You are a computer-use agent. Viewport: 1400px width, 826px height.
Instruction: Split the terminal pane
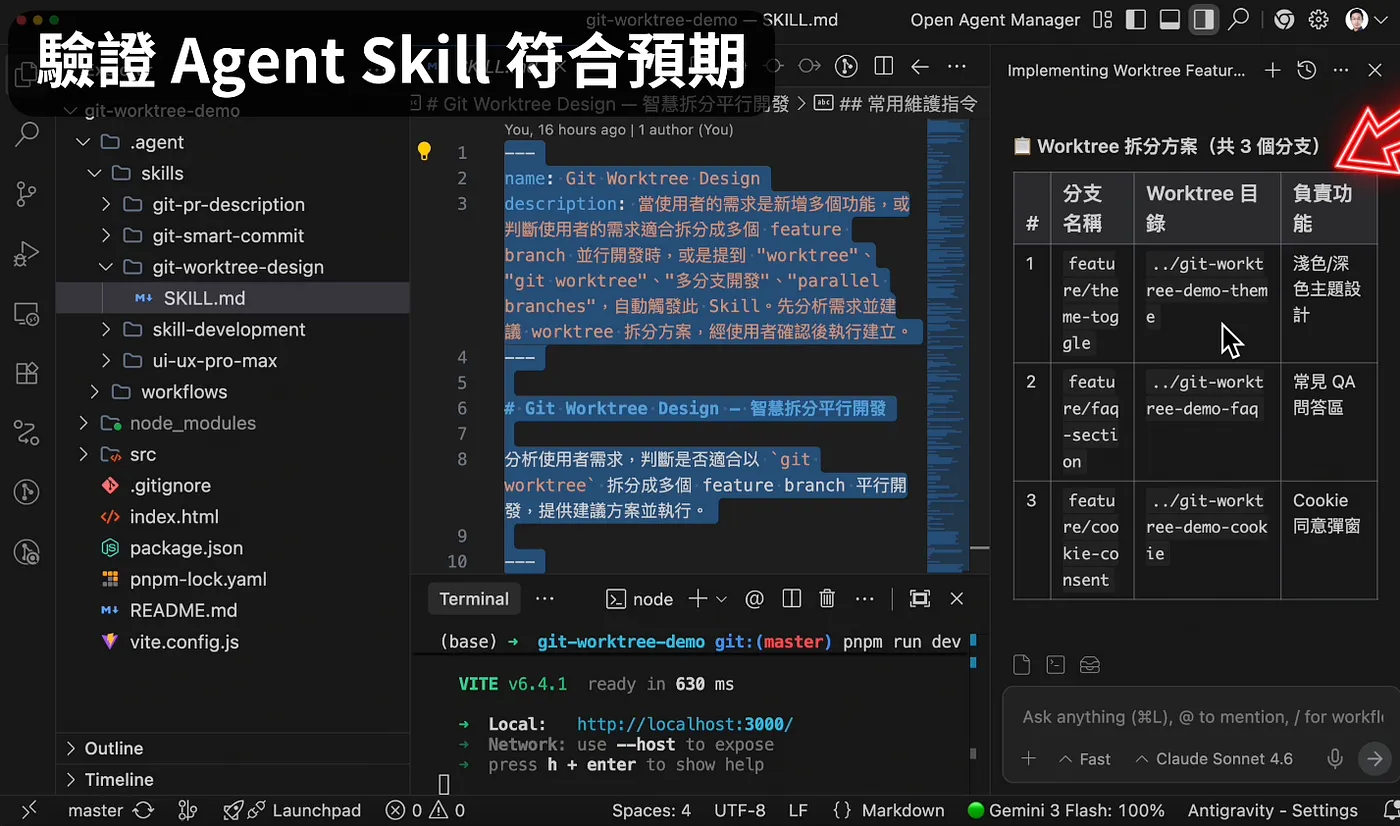click(792, 599)
